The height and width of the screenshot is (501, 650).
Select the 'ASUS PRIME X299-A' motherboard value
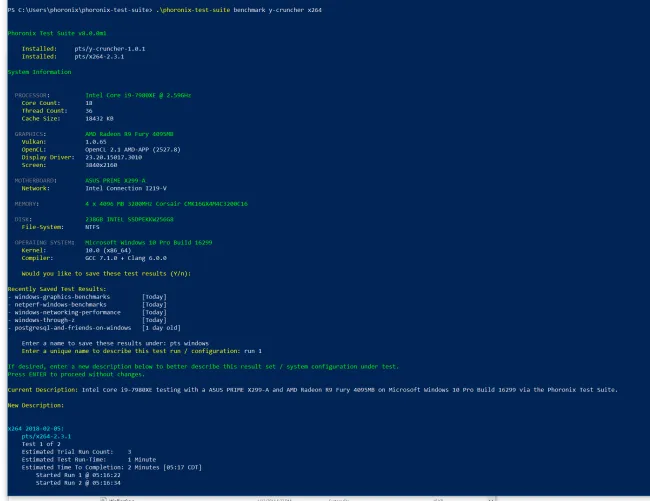115,181
